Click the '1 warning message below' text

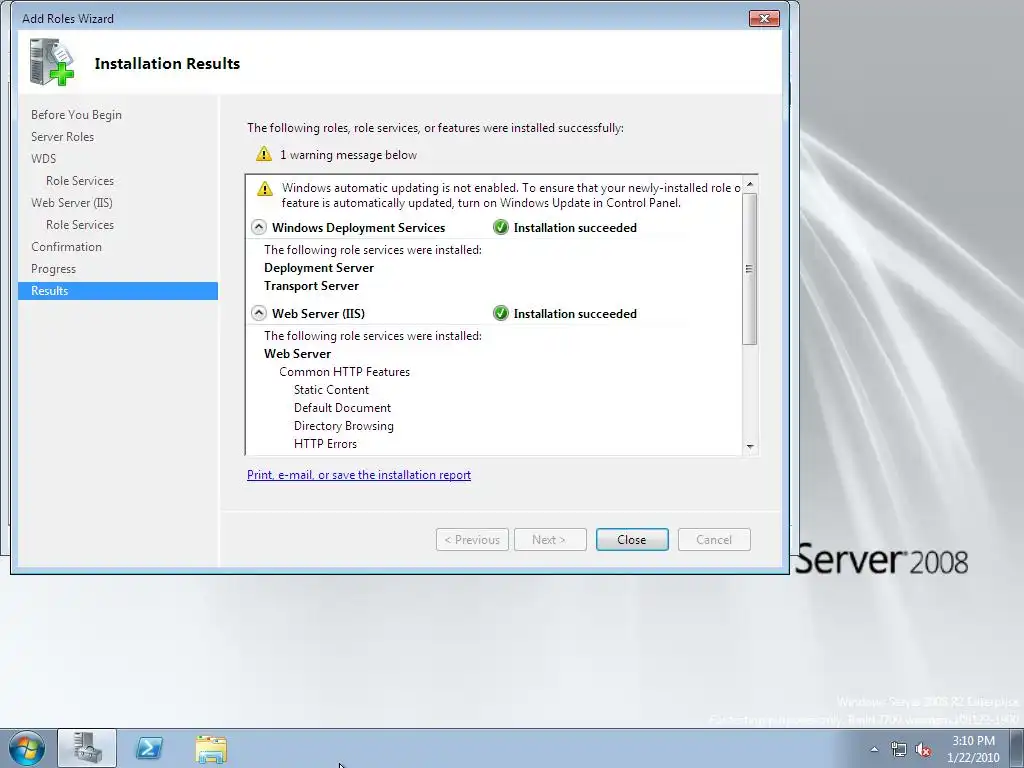coord(348,155)
